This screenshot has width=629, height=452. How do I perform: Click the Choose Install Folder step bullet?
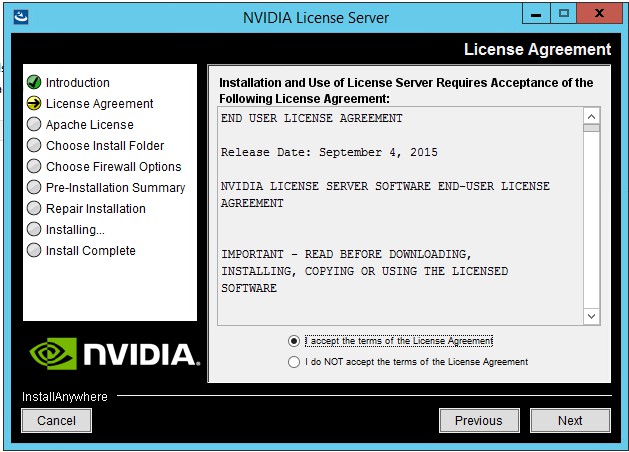(34, 145)
